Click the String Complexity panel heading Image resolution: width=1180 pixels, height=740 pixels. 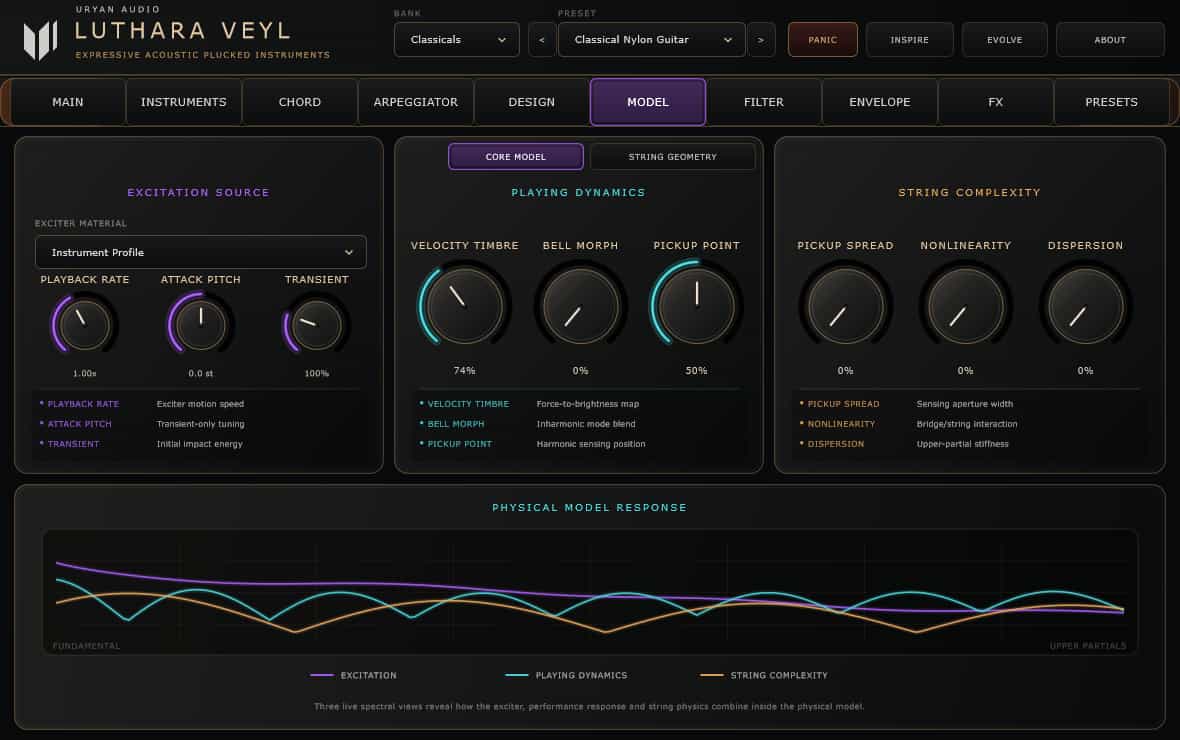coord(969,193)
